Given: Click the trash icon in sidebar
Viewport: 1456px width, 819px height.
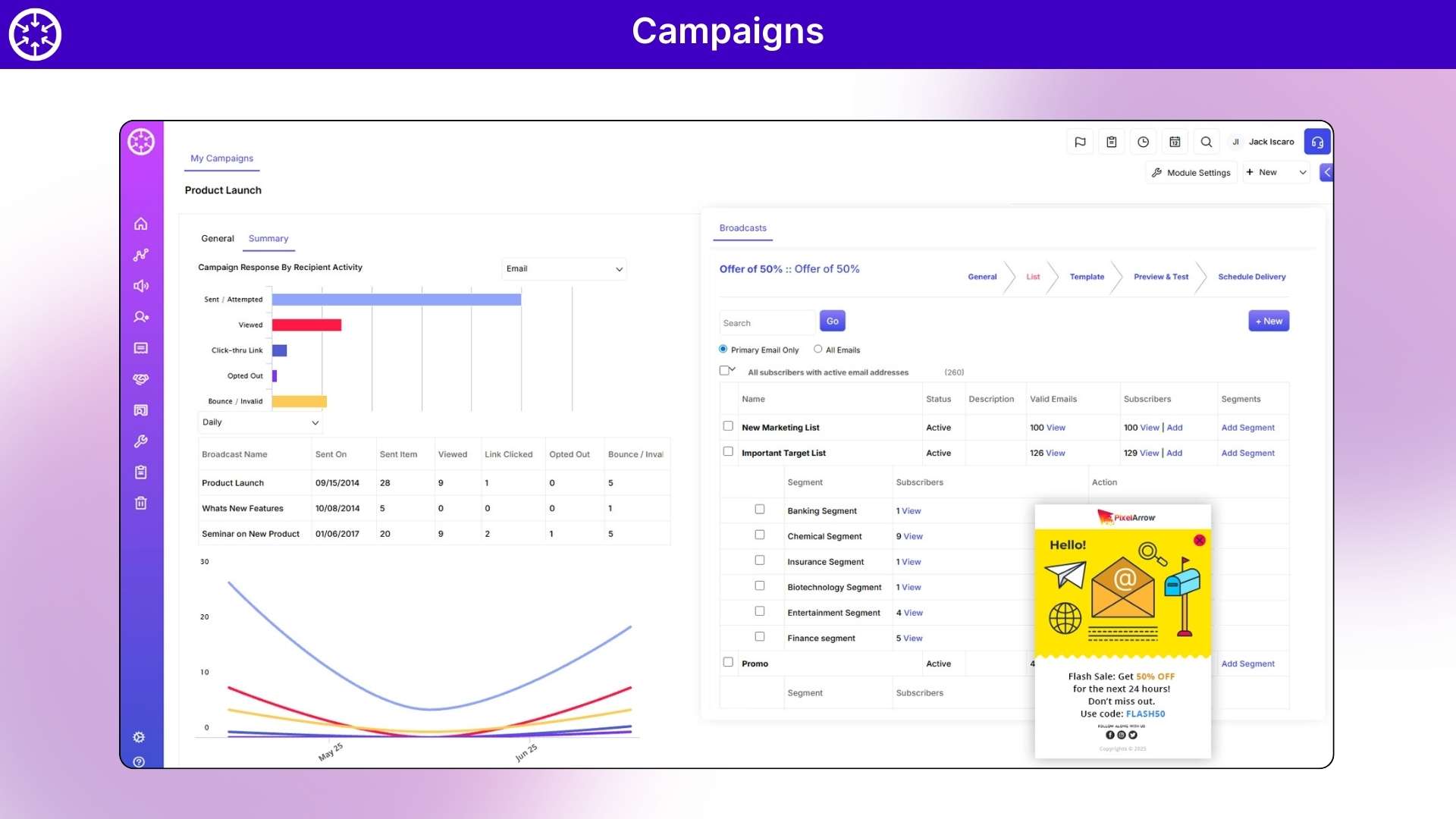Looking at the screenshot, I should [x=141, y=503].
